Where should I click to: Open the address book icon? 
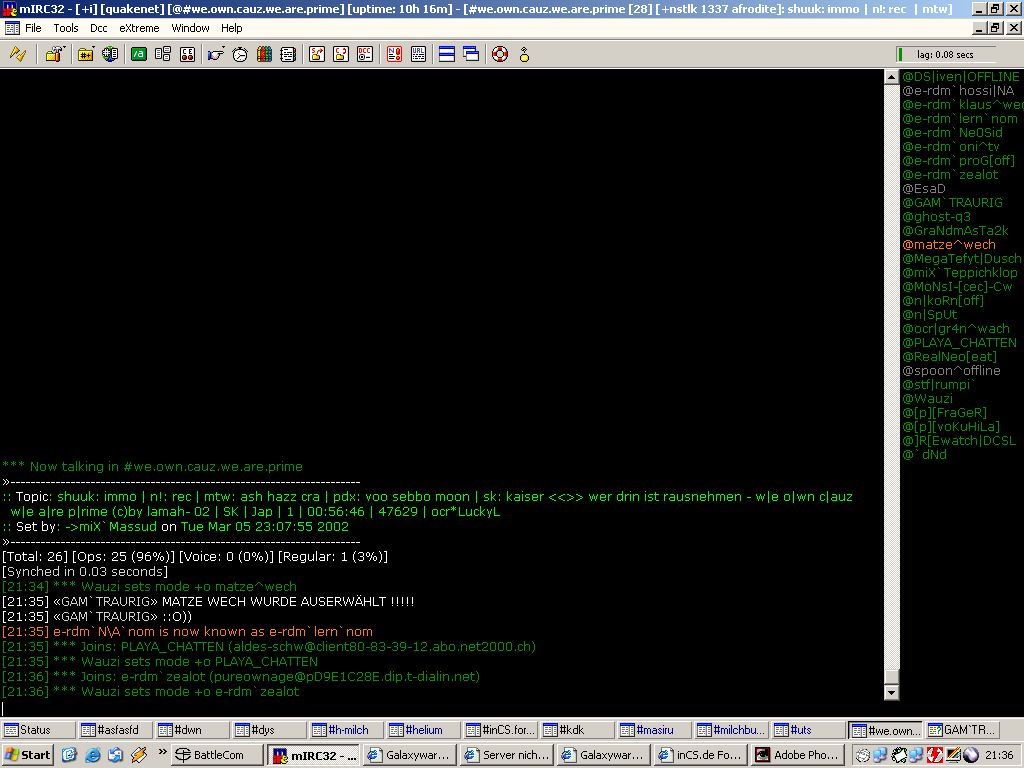pos(264,54)
